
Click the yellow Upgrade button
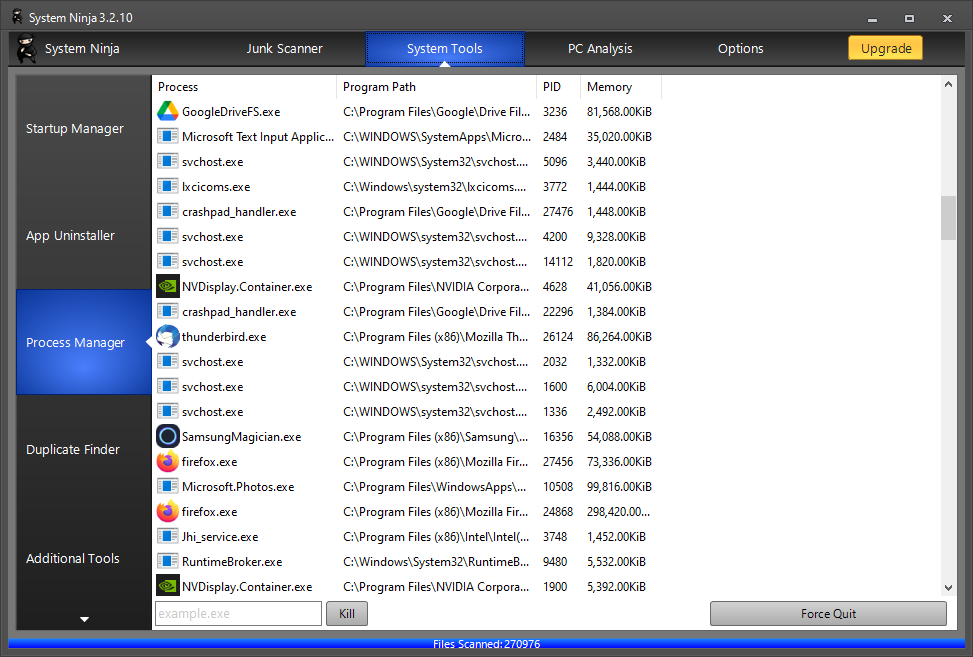coord(886,48)
